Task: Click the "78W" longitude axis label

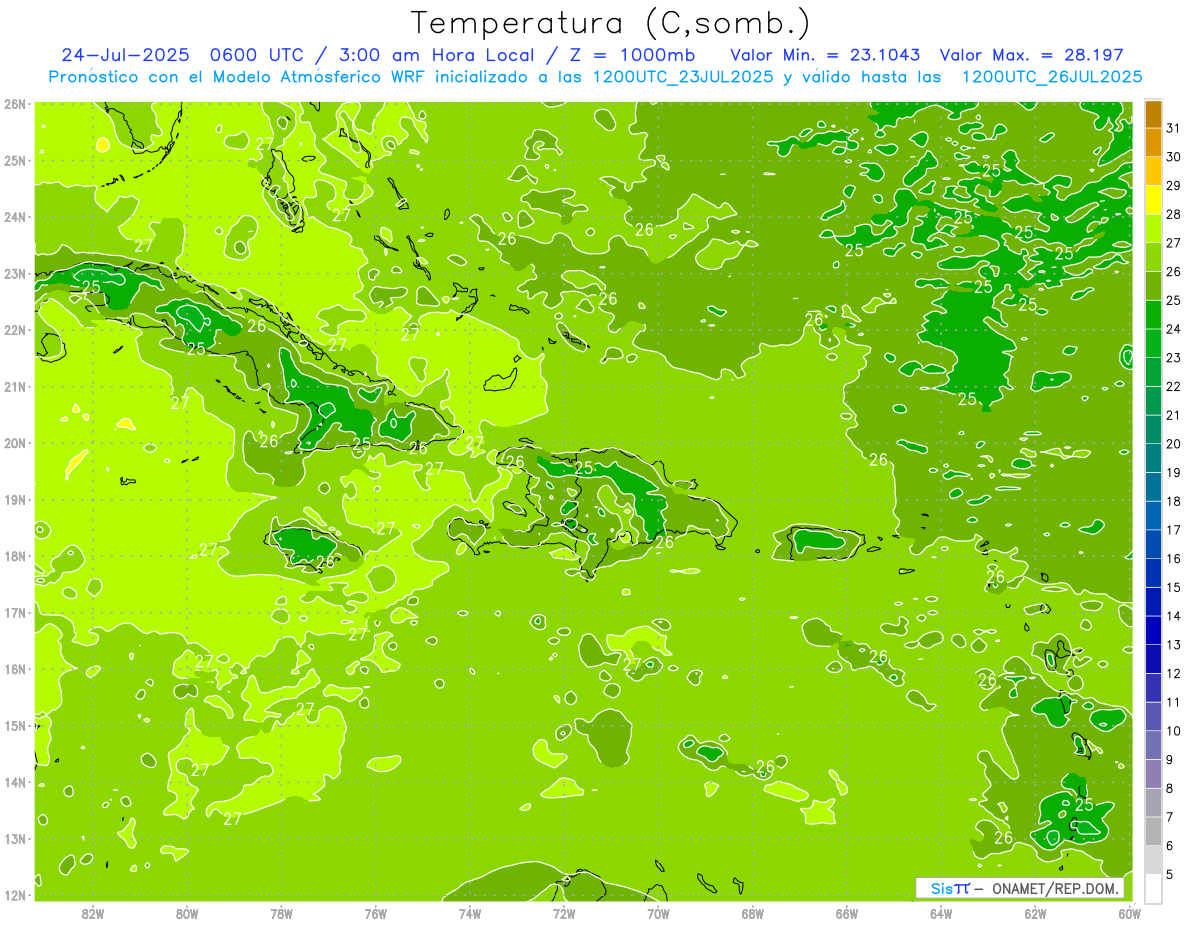Action: point(281,914)
